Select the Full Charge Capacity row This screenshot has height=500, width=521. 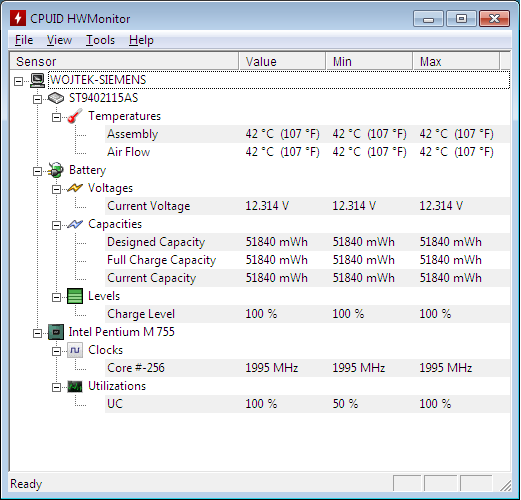pos(307,260)
